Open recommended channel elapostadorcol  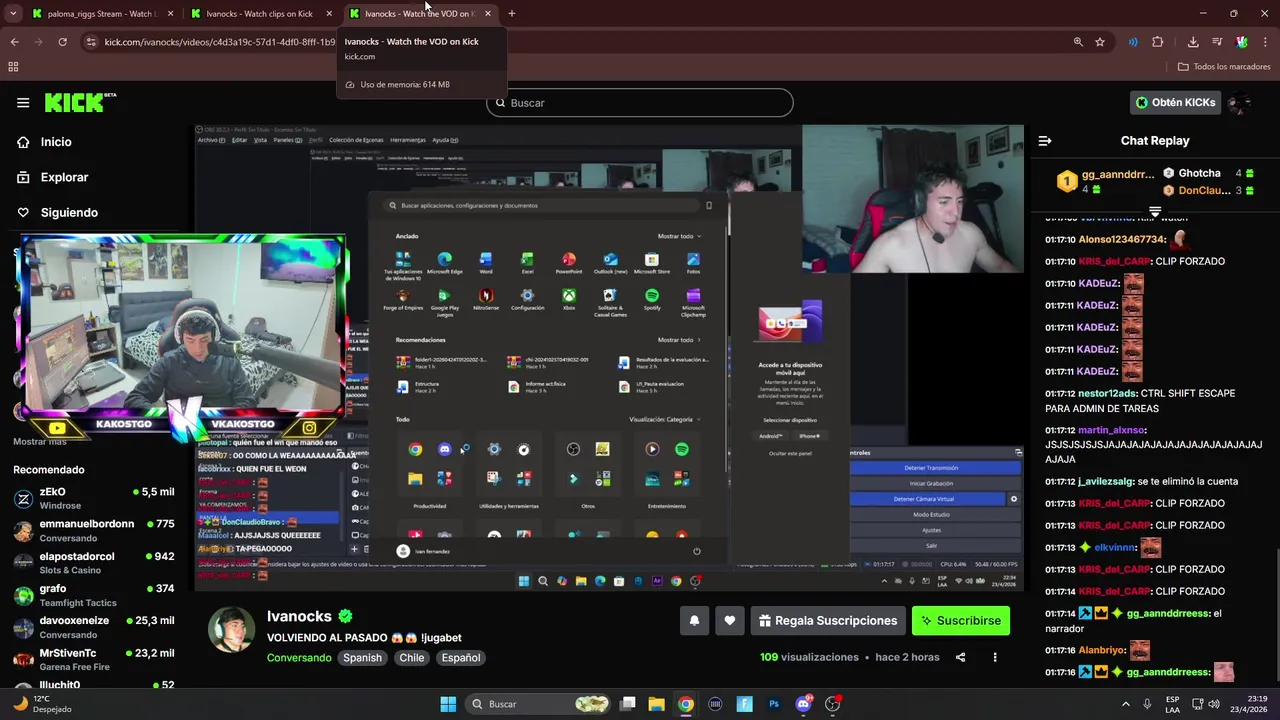[x=95, y=562]
